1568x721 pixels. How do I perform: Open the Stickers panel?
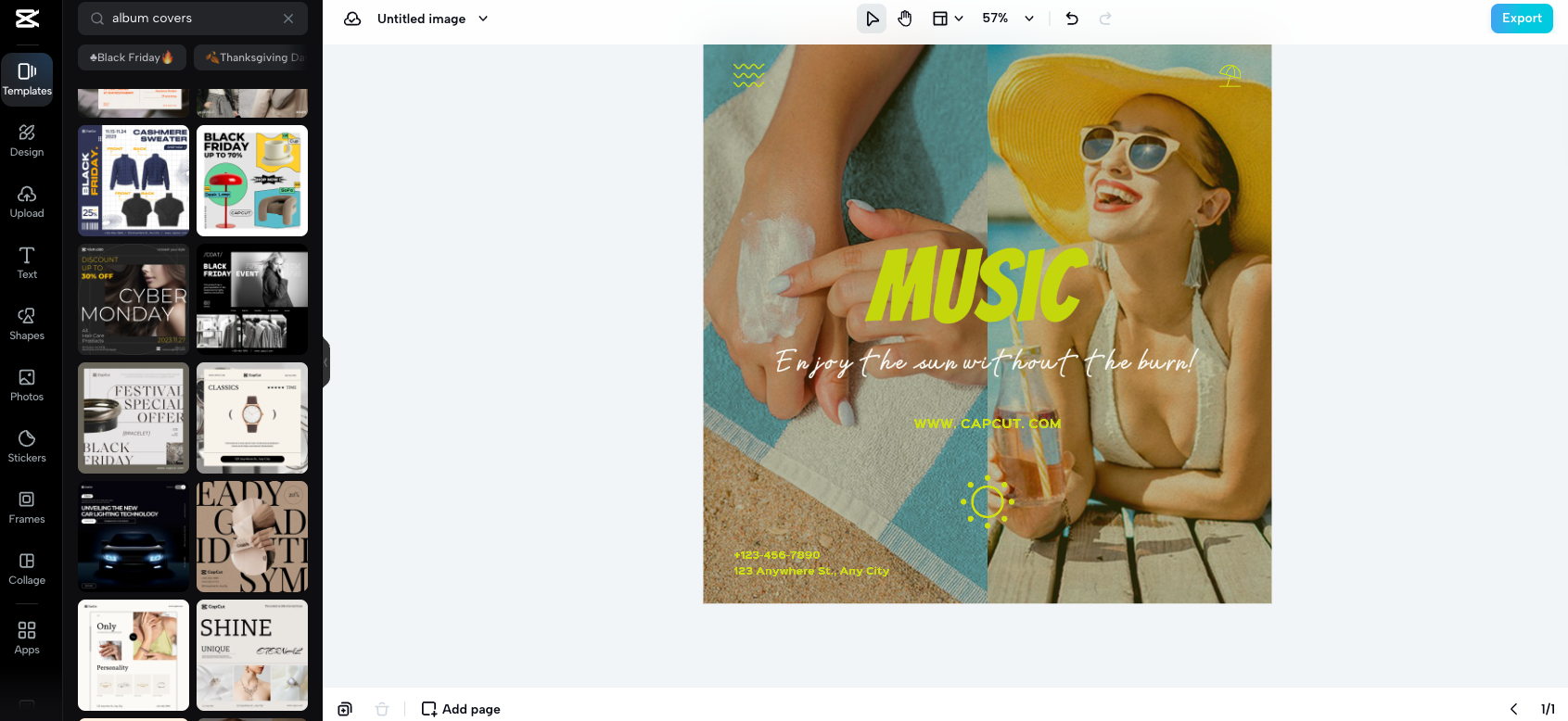point(27,446)
